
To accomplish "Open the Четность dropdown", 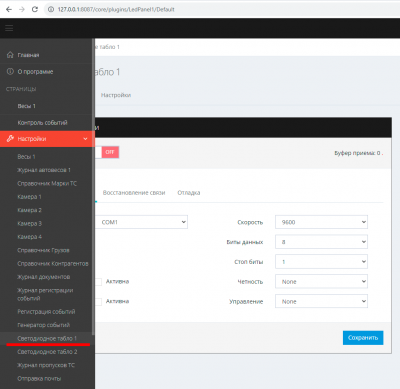I will click(321, 282).
